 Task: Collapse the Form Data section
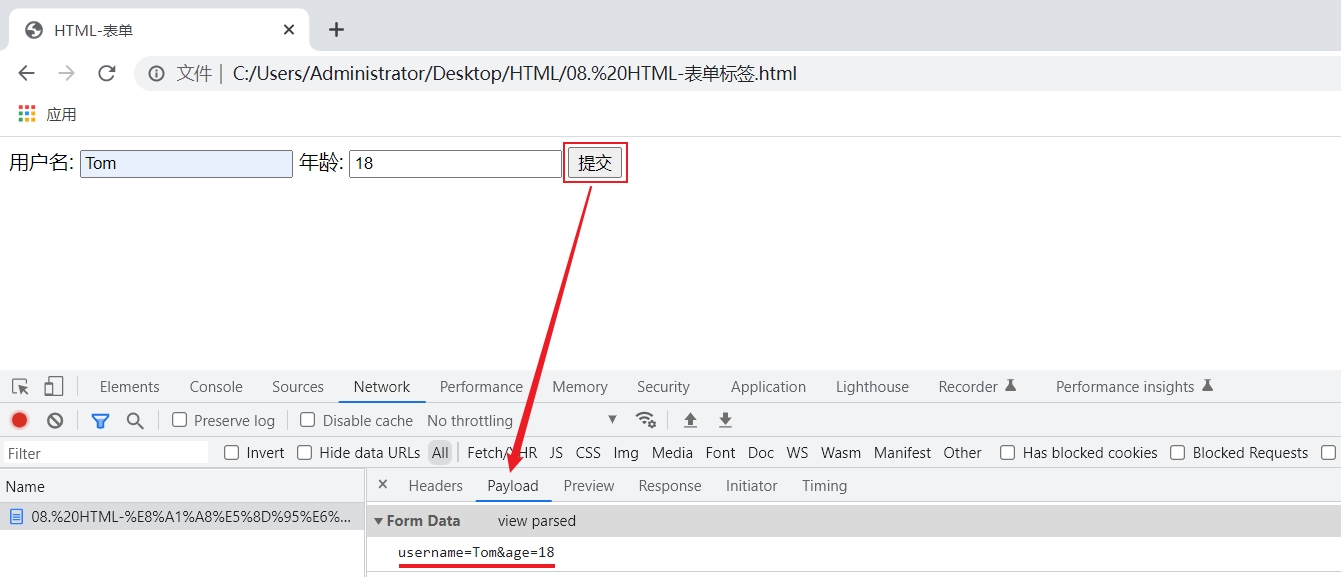(379, 521)
